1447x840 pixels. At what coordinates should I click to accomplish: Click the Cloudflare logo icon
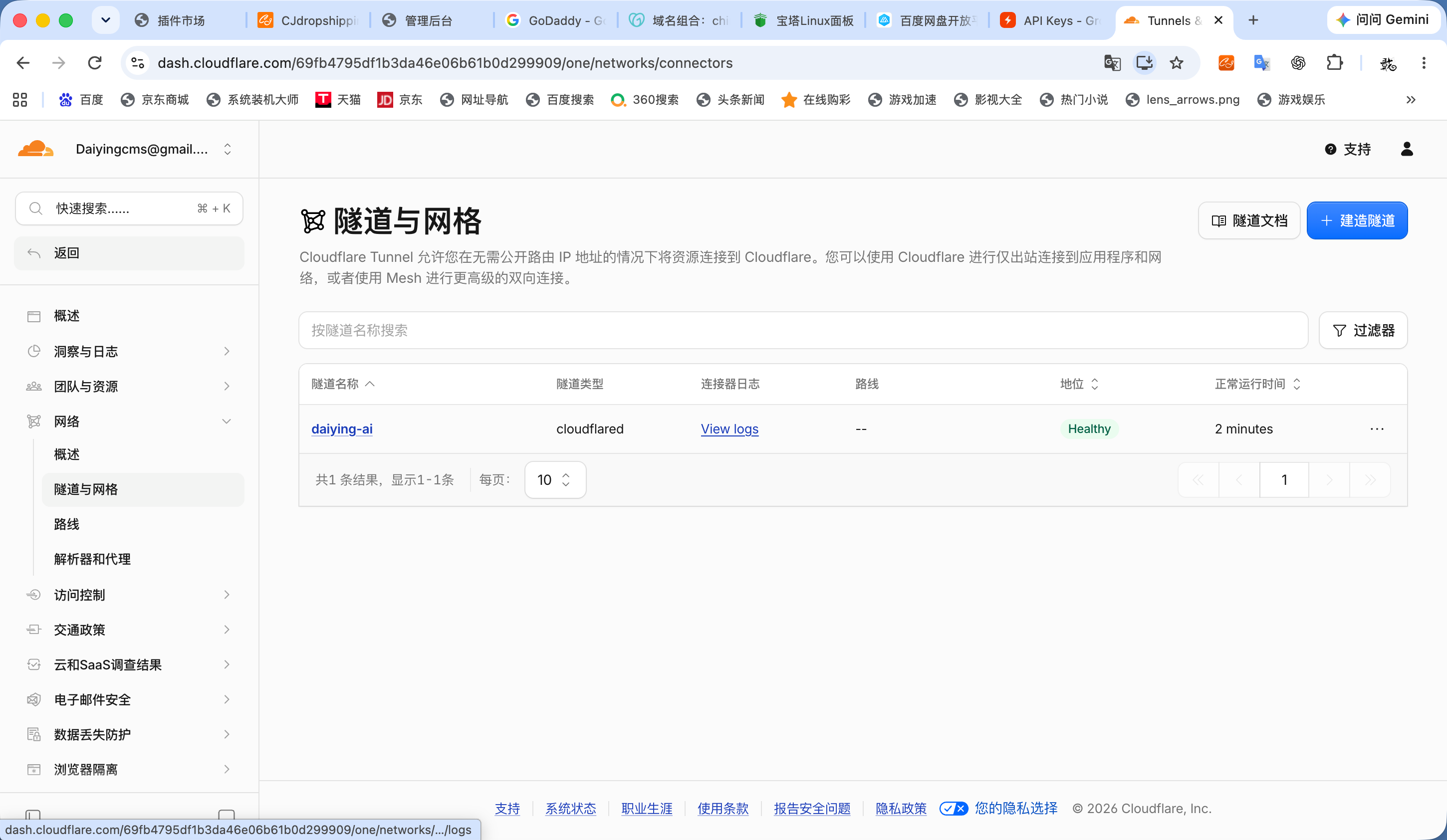pos(35,149)
